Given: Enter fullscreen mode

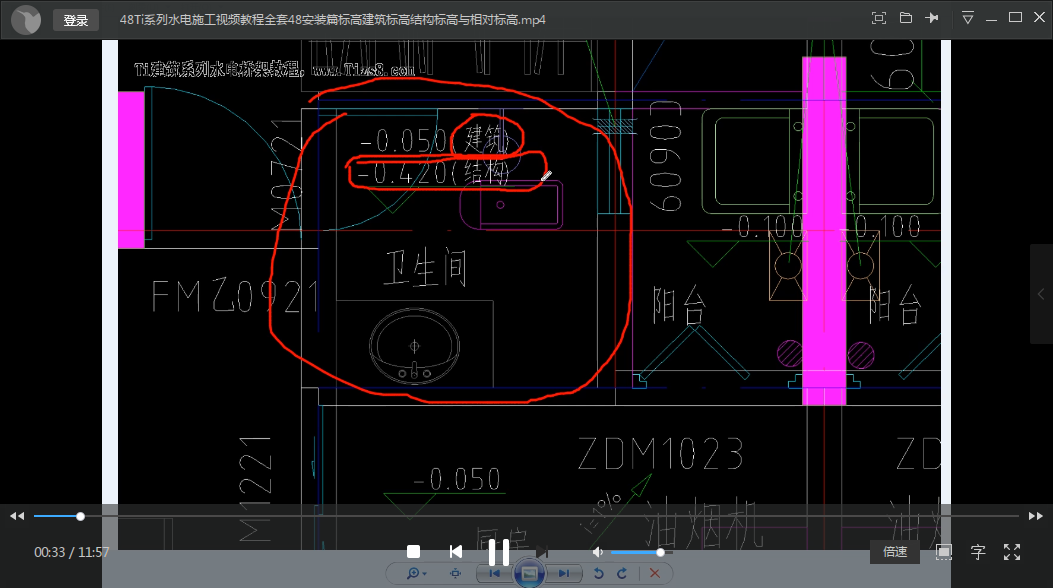Looking at the screenshot, I should pos(1011,552).
